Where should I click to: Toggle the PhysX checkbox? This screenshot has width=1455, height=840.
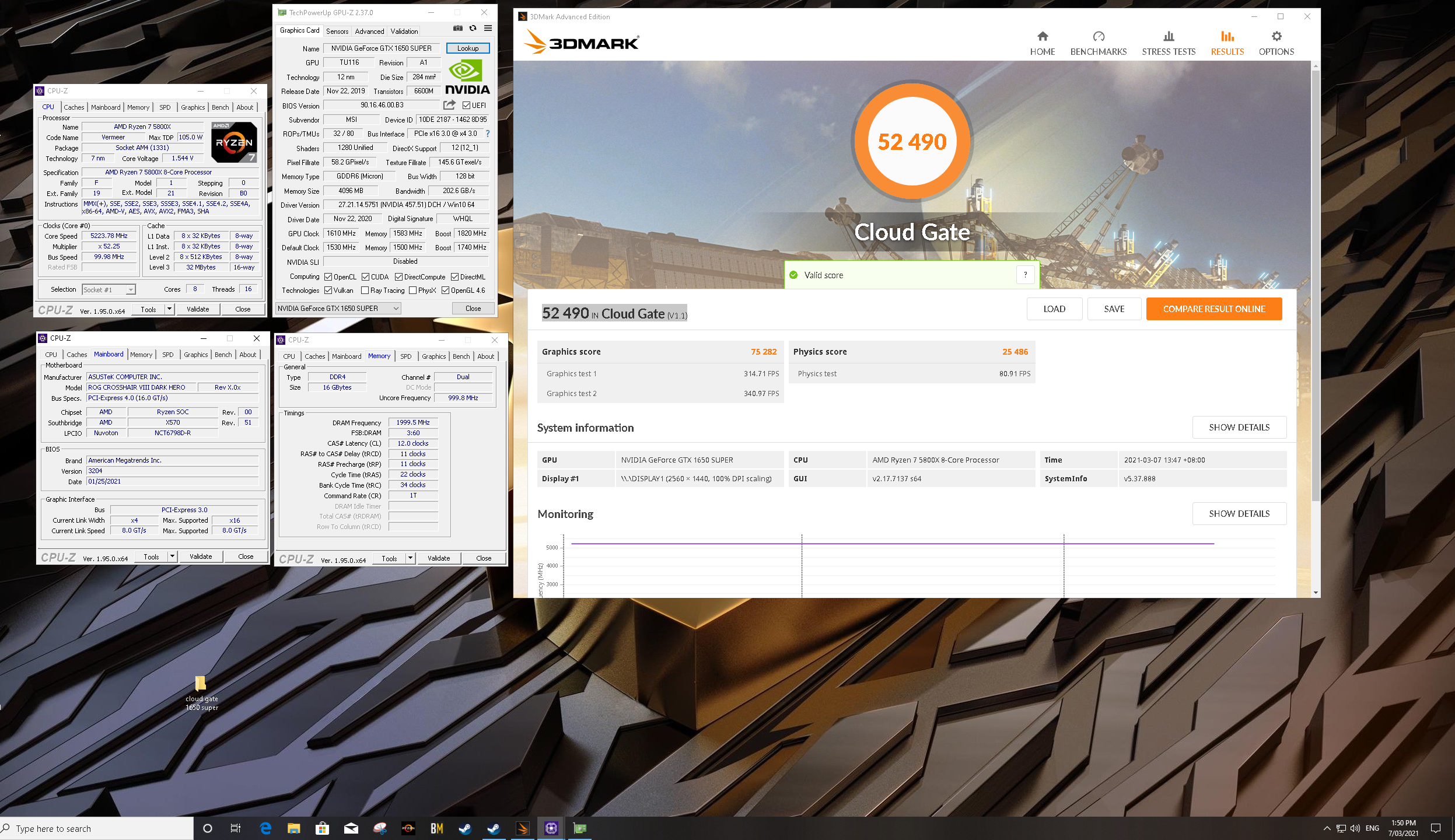(x=413, y=290)
